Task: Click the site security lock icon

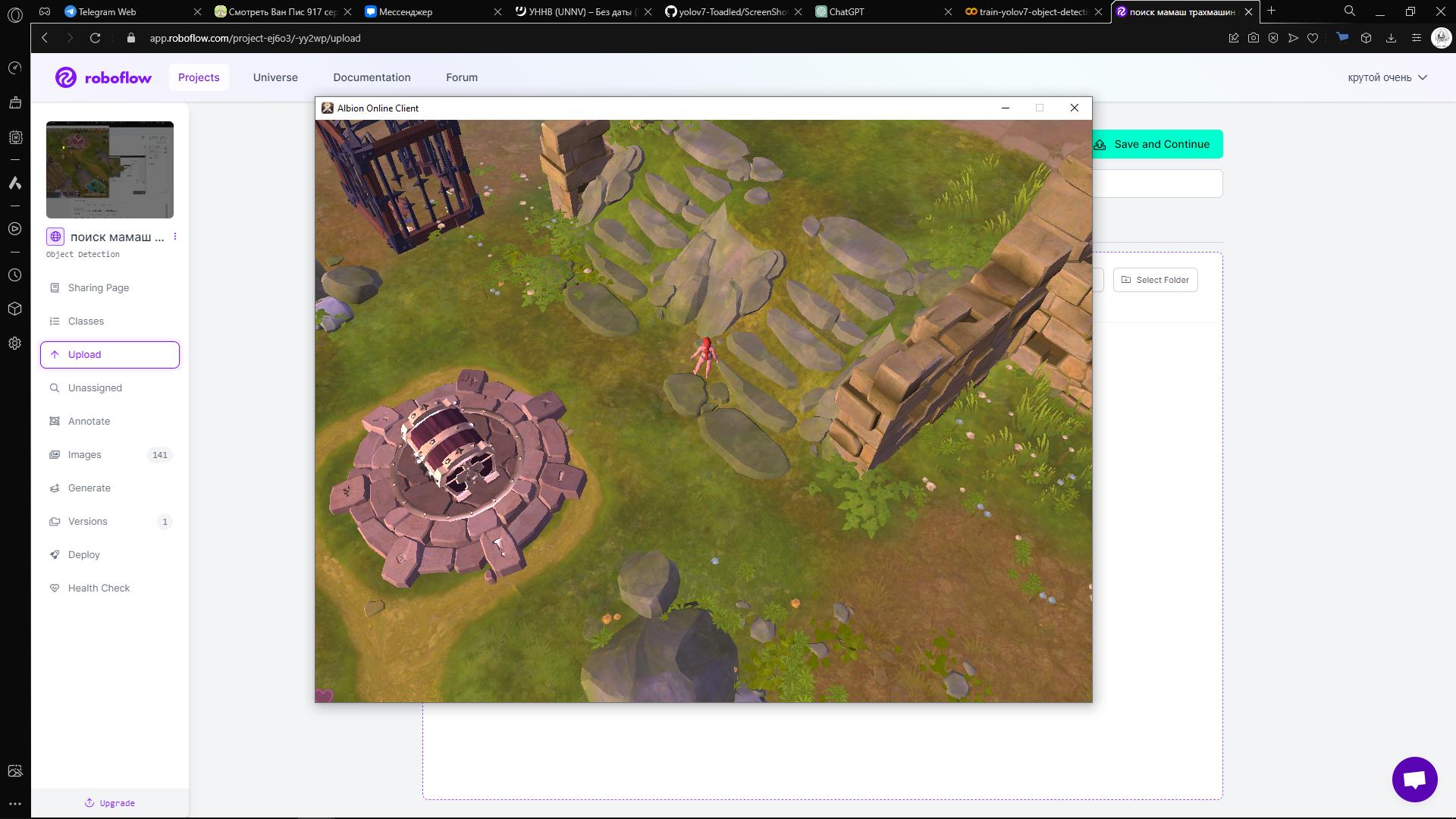Action: tap(131, 38)
